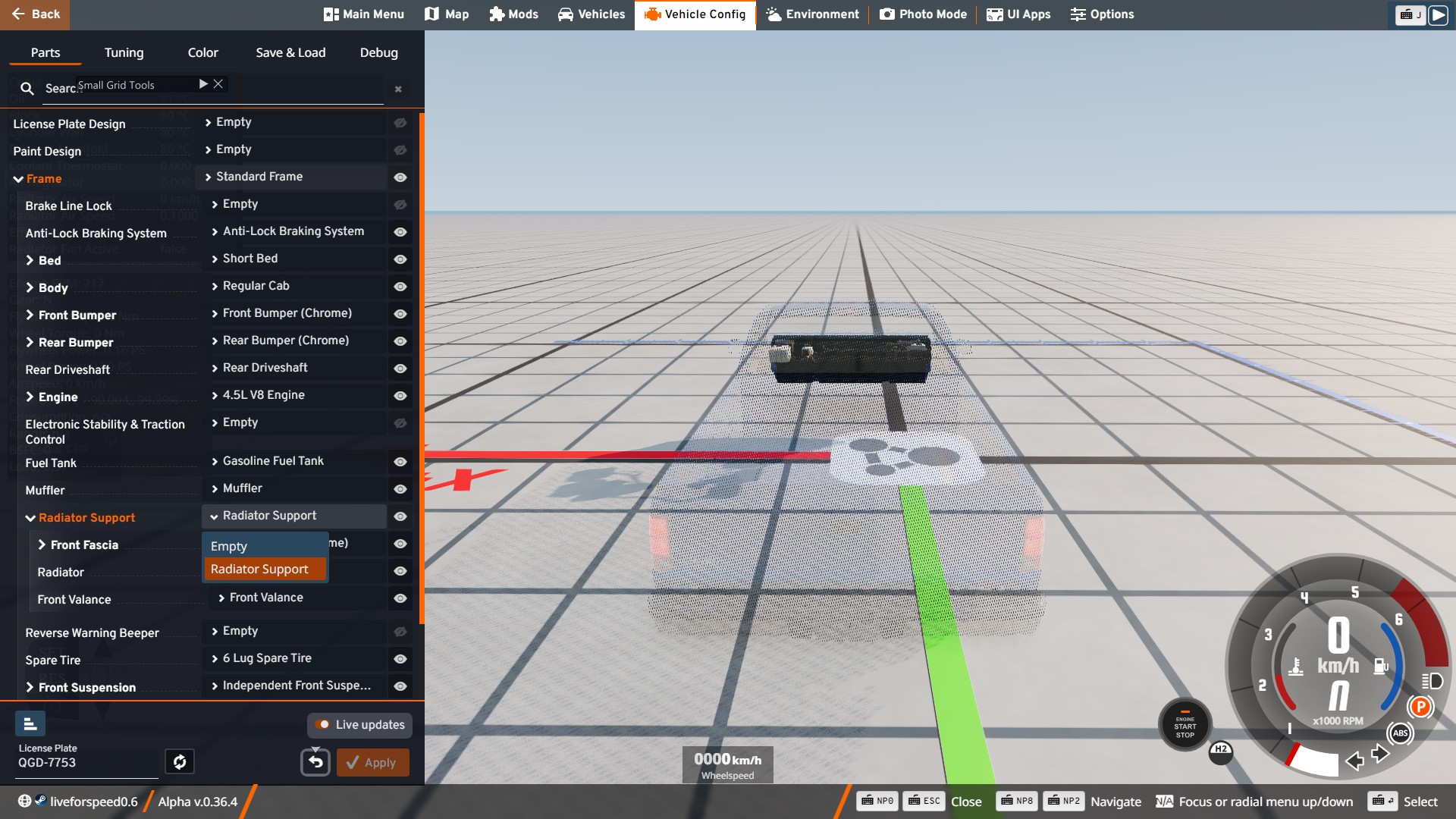Close the Small Grid Tools popup

click(218, 84)
